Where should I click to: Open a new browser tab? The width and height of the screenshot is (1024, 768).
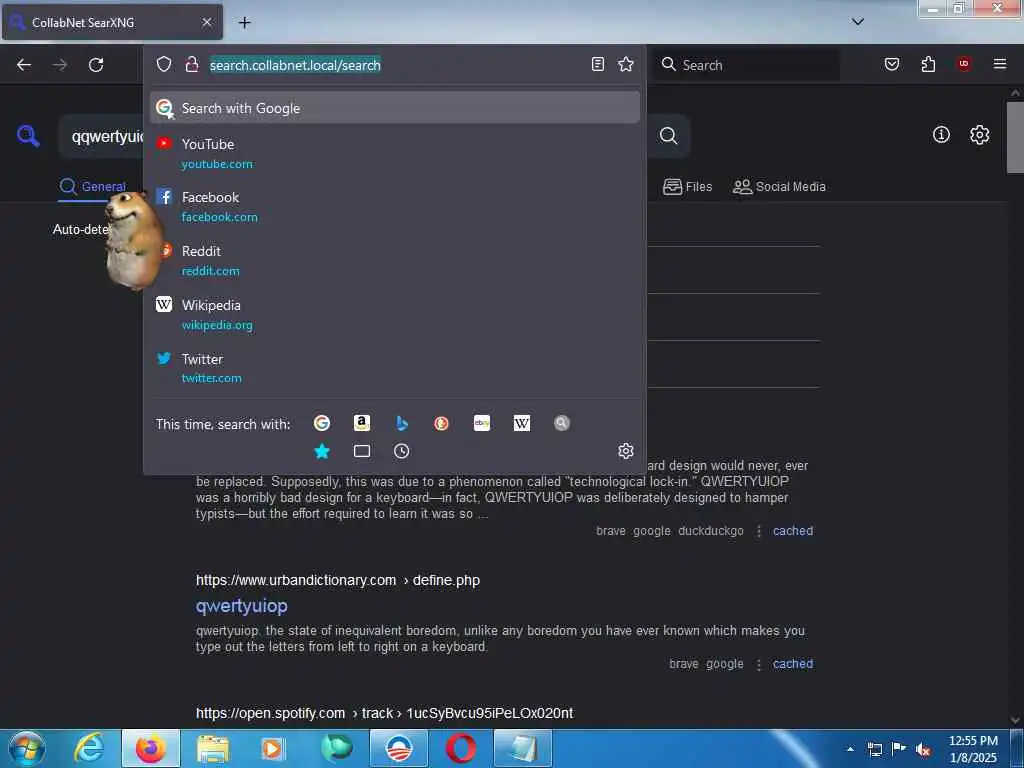[x=244, y=23]
